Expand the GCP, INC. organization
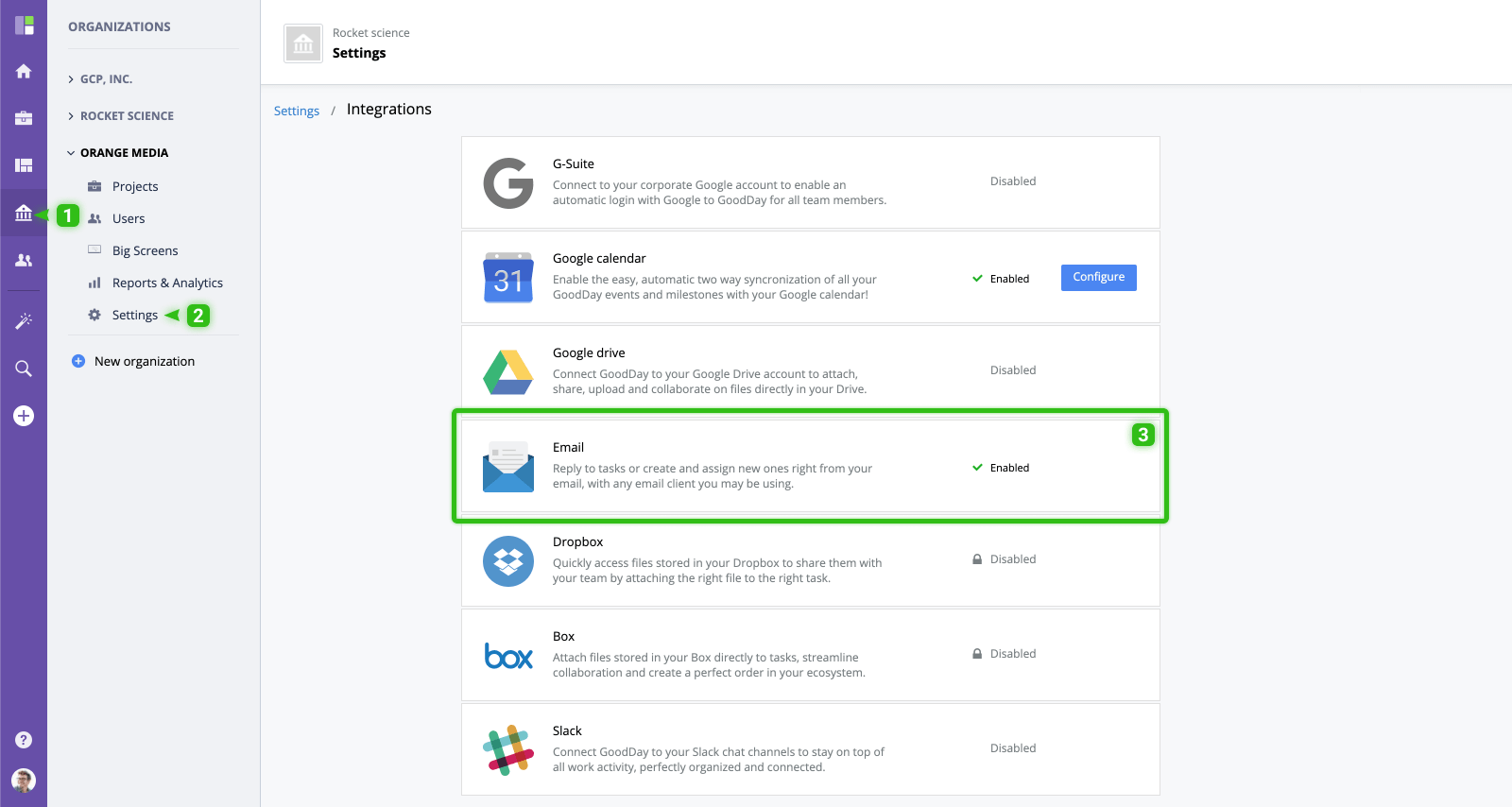The width and height of the screenshot is (1512, 807). point(105,79)
